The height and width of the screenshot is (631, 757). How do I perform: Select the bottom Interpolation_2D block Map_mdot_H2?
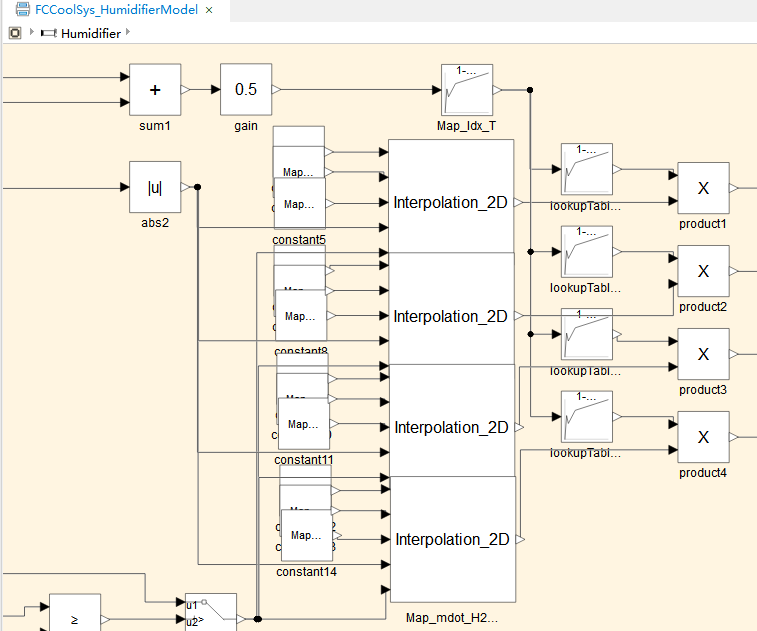coord(453,539)
